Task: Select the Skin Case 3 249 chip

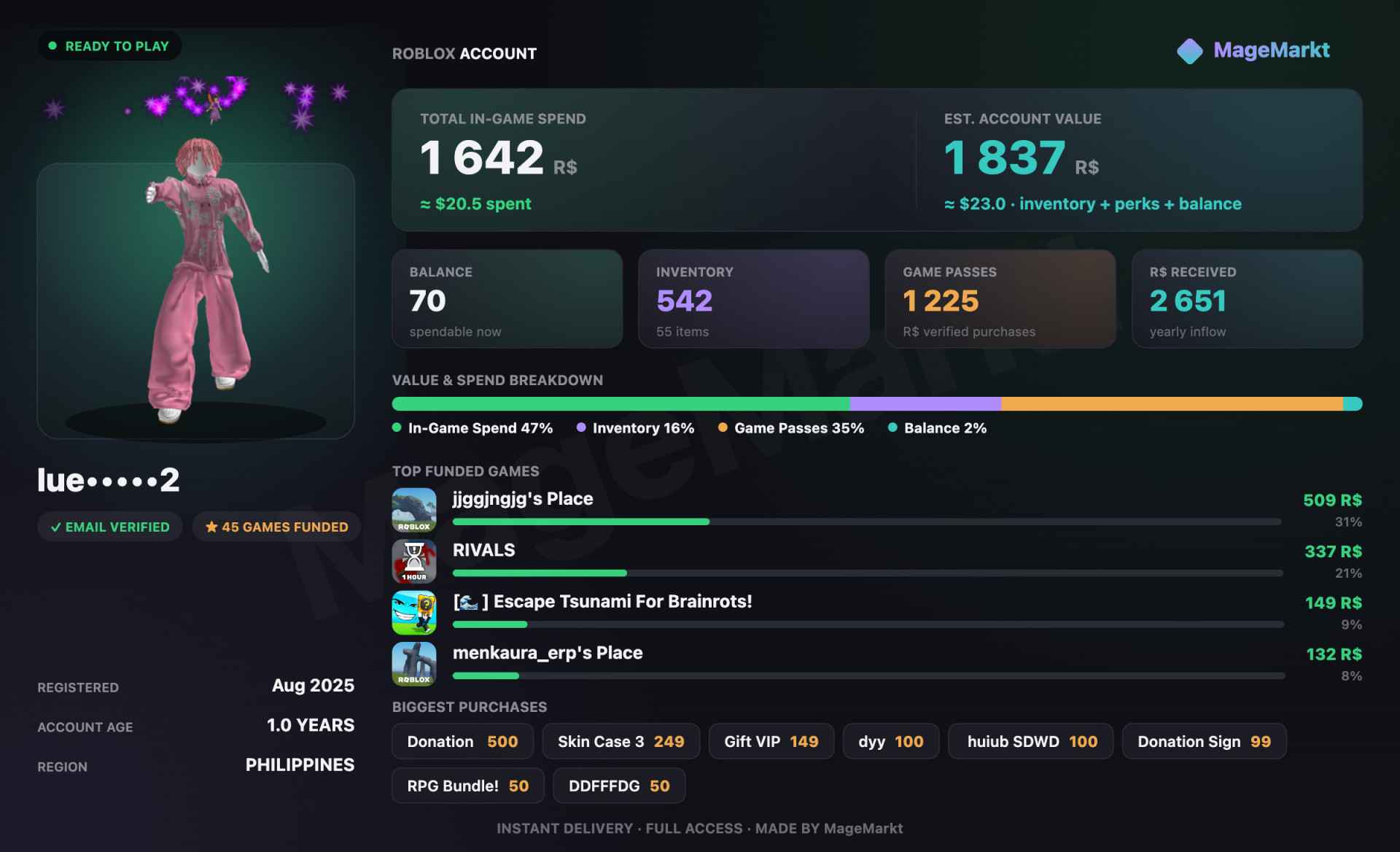Action: pyautogui.click(x=621, y=742)
